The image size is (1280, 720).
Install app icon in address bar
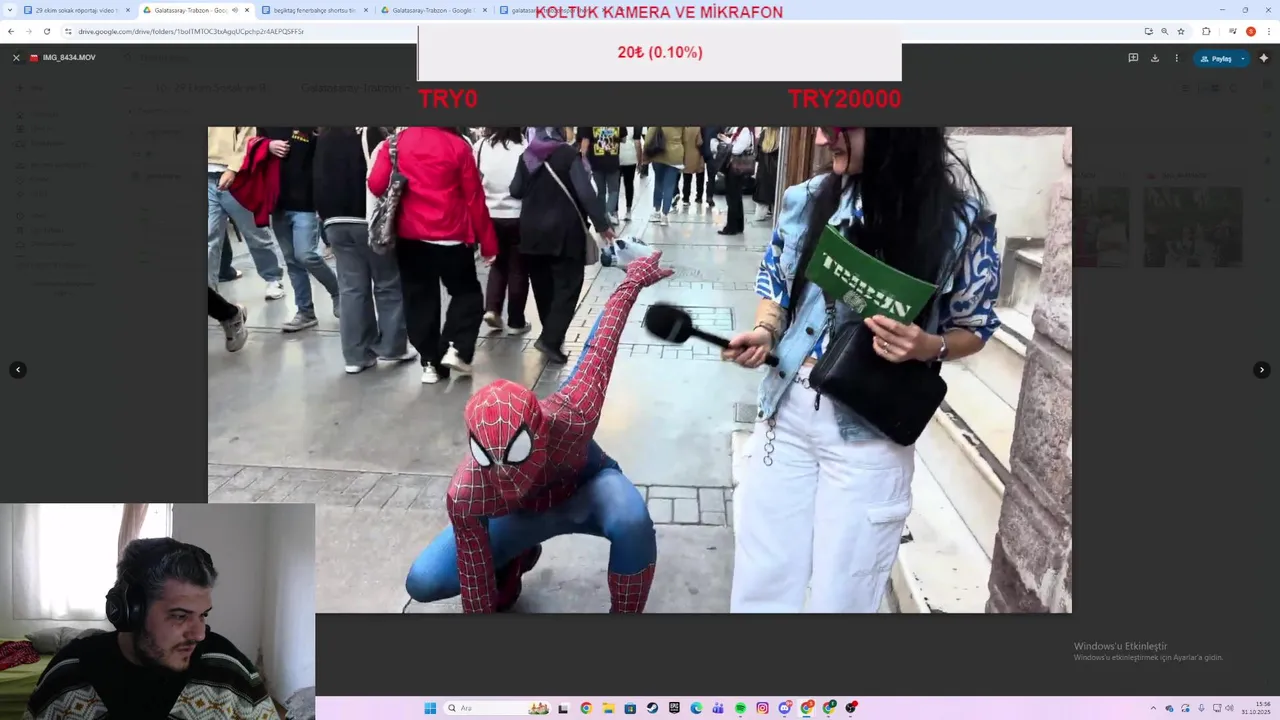[x=1148, y=31]
